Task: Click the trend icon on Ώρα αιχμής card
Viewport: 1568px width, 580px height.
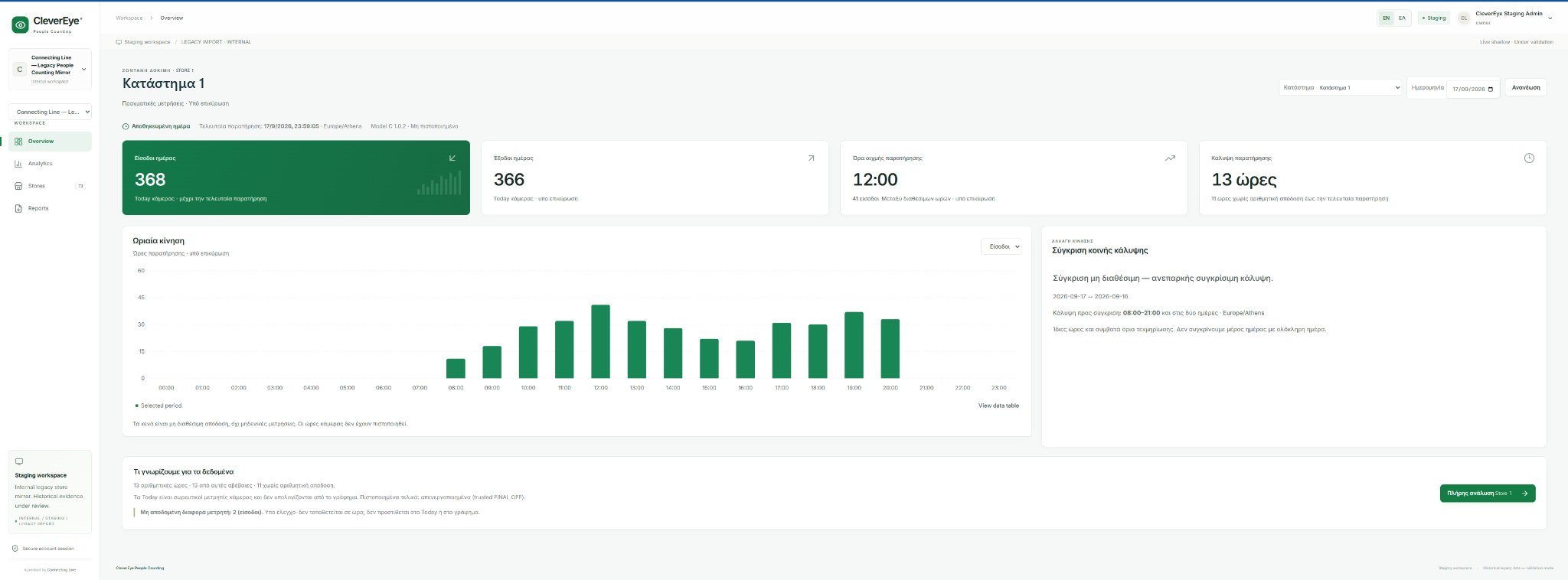Action: [1170, 158]
